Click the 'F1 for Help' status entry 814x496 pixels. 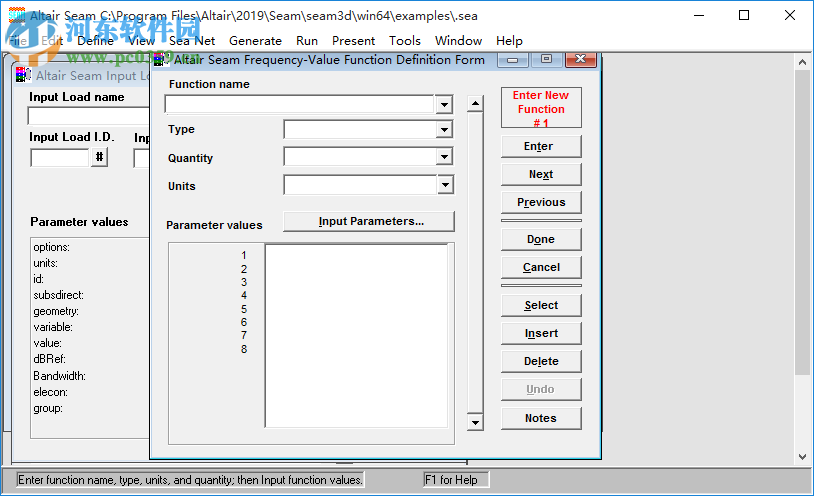(x=456, y=480)
